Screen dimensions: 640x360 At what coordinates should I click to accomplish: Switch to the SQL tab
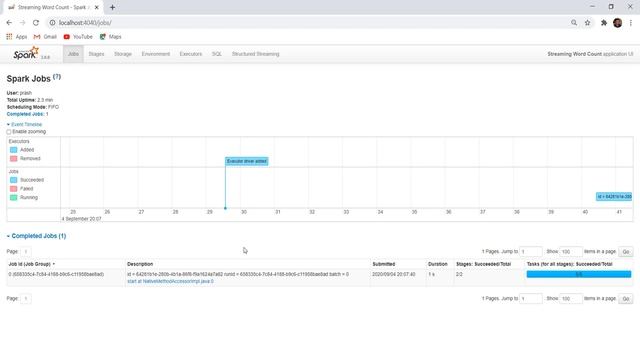pyautogui.click(x=217, y=54)
